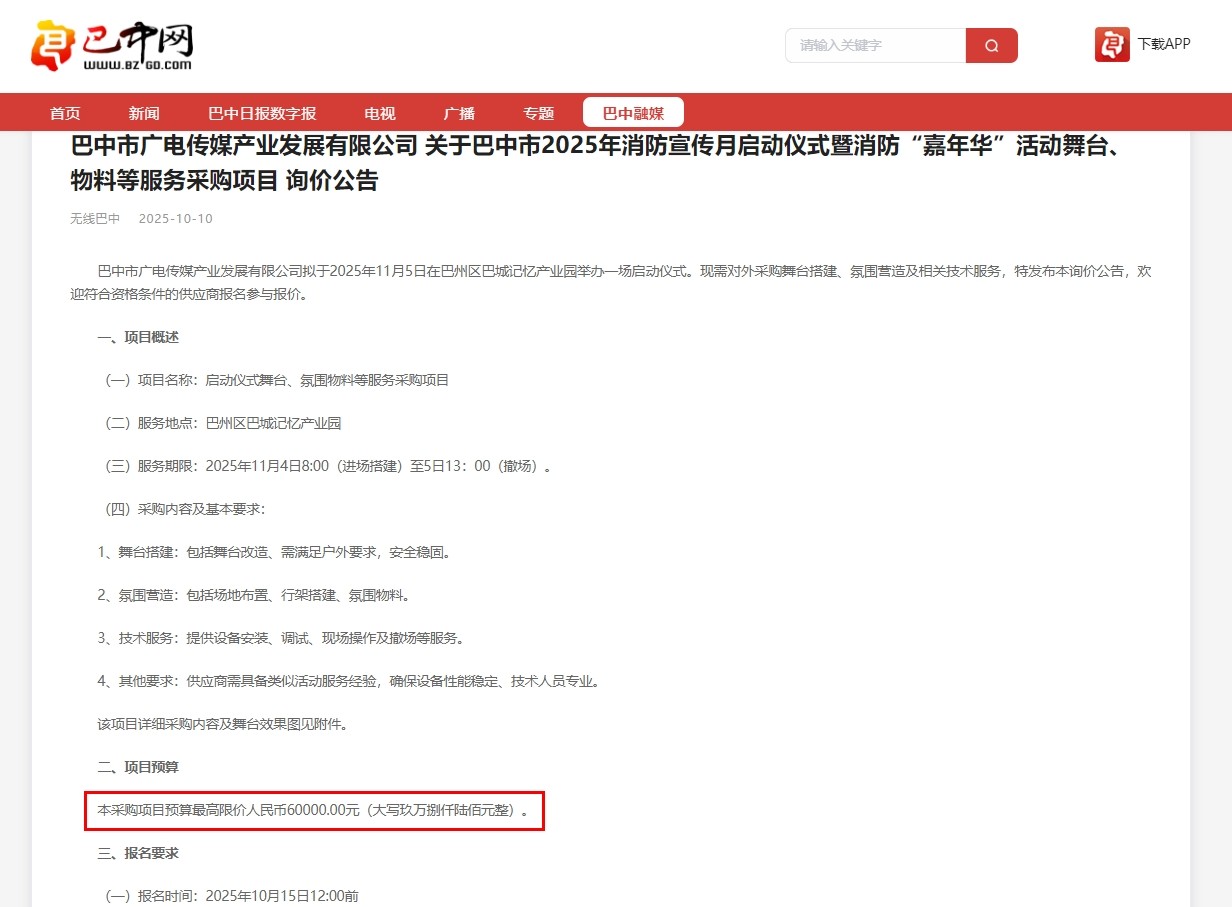Select the highlighted 巴中融媒 tab
This screenshot has width=1232, height=907.
633,113
